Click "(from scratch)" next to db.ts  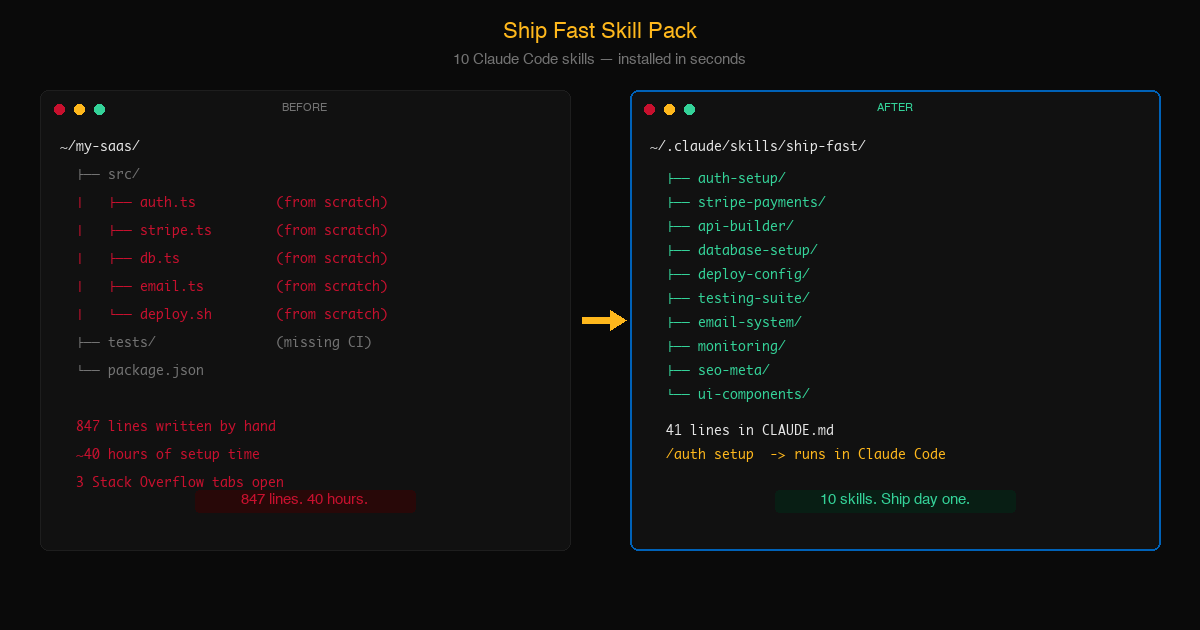point(332,258)
